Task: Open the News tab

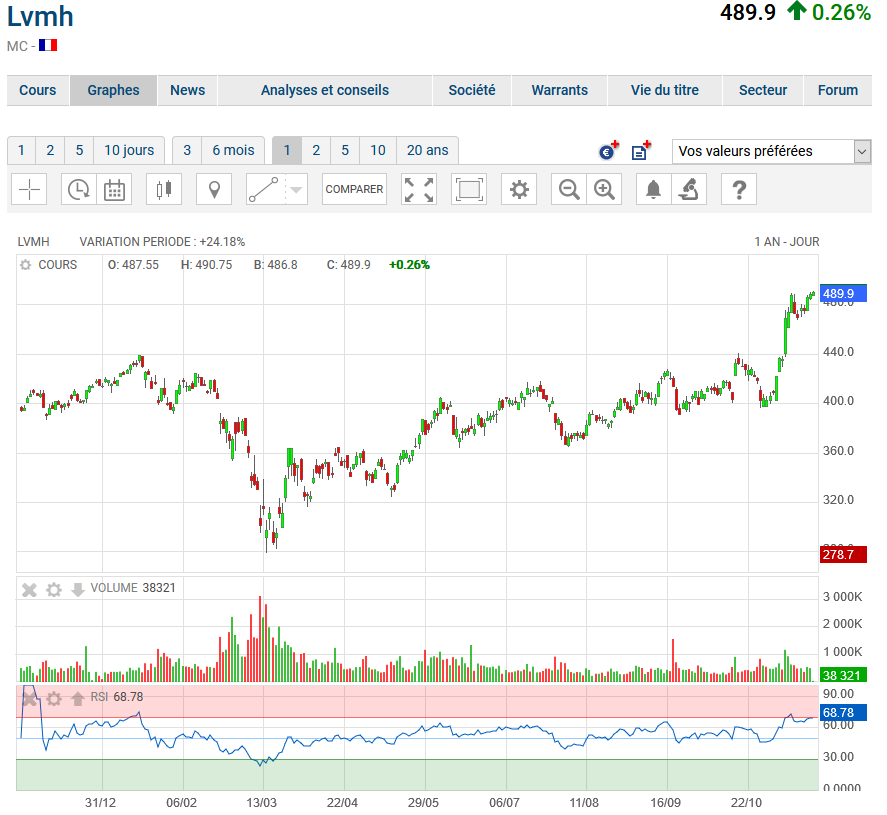Action: (x=187, y=90)
